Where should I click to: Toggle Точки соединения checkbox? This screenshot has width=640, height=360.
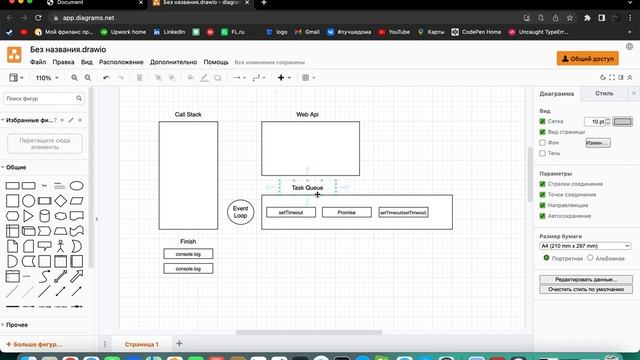(x=542, y=195)
